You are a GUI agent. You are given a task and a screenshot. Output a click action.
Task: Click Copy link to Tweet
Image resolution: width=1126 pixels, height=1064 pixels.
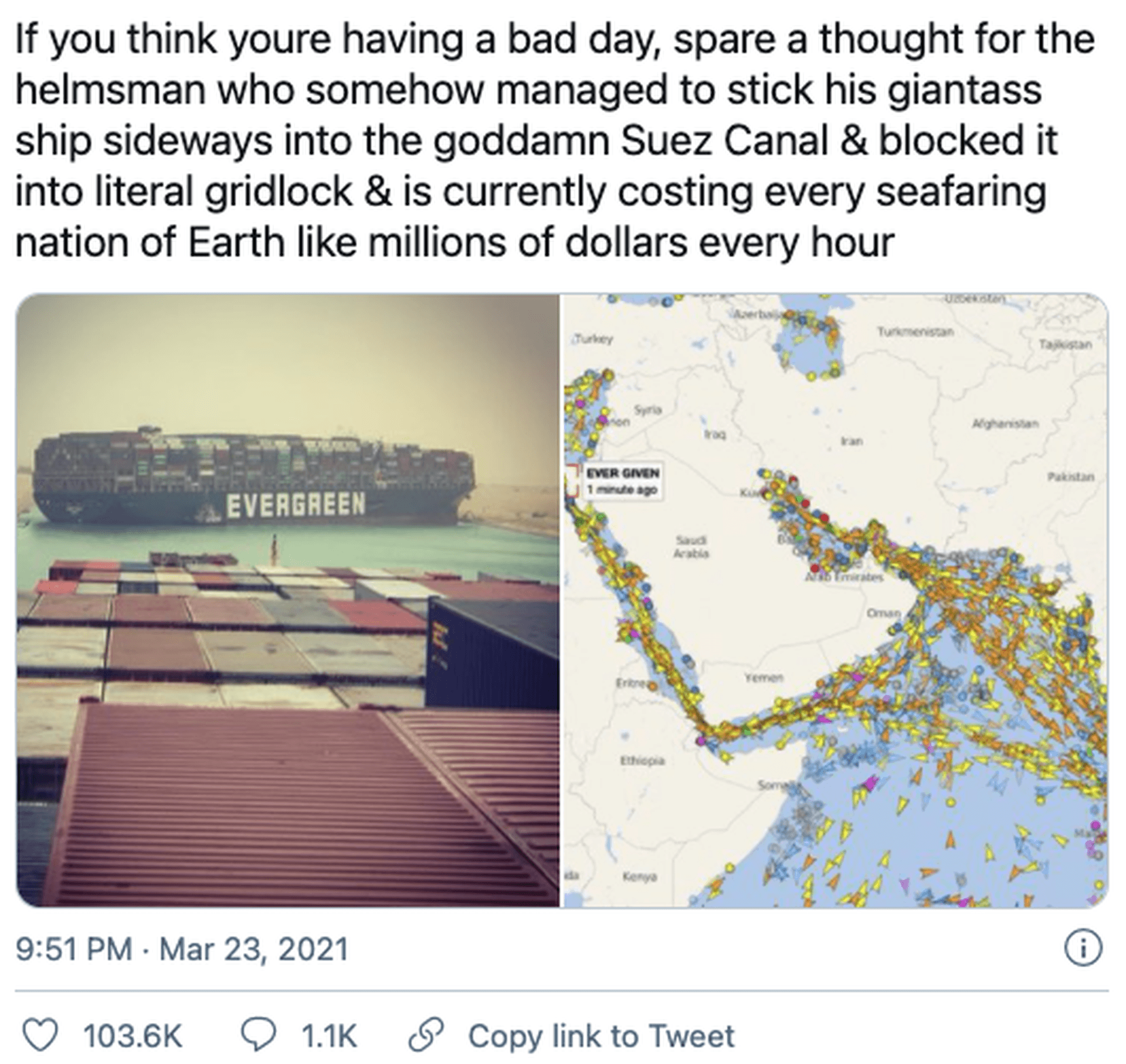(601, 1036)
